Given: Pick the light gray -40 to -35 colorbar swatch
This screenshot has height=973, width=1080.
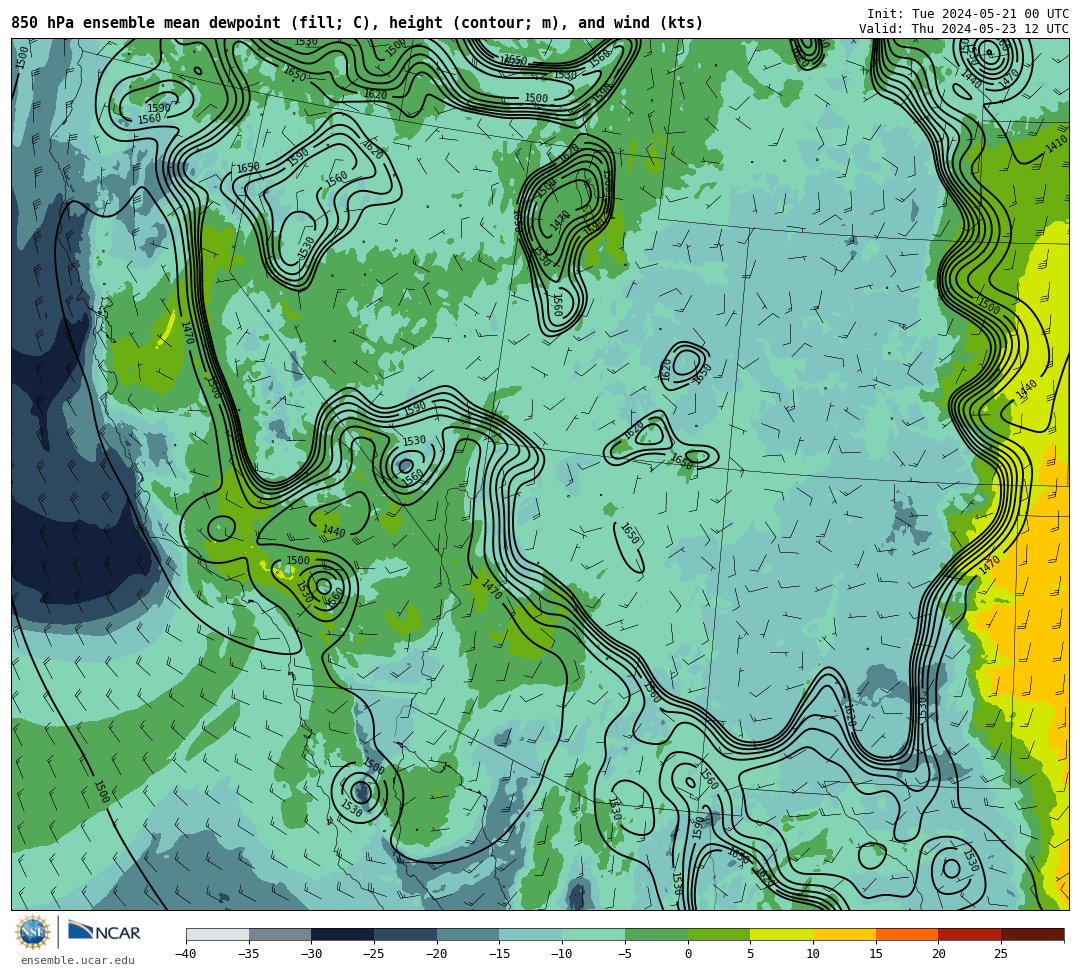Looking at the screenshot, I should click(x=217, y=934).
